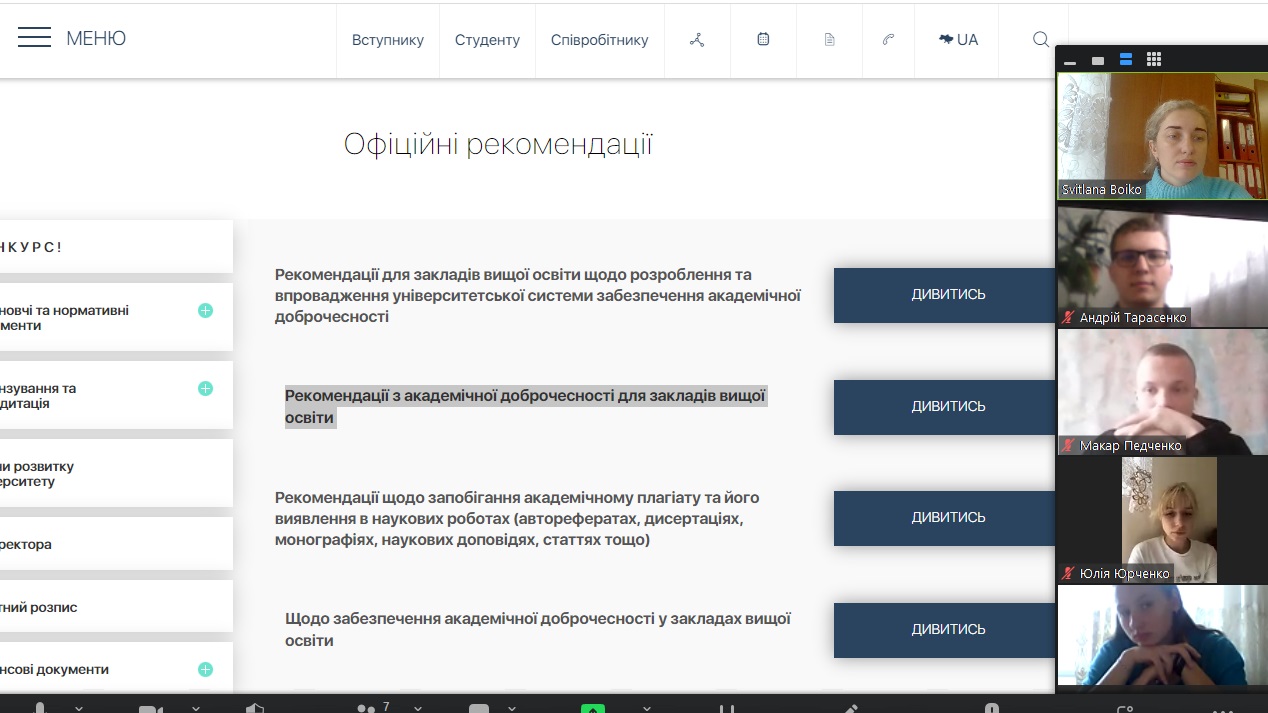Open site search via magnifier icon
Viewport: 1268px width, 713px height.
[x=1041, y=40]
